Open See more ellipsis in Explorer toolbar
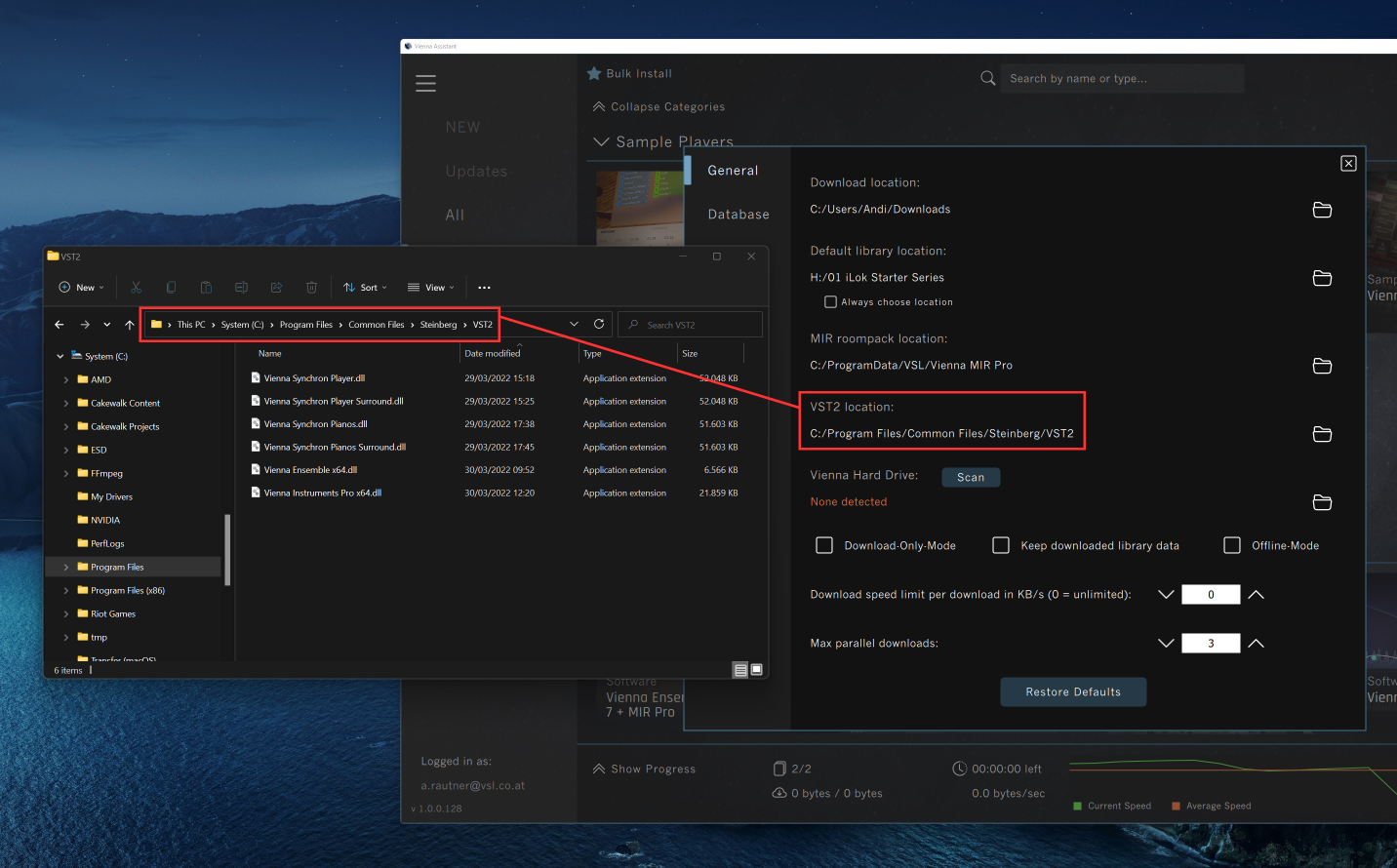This screenshot has width=1397, height=868. 484,288
